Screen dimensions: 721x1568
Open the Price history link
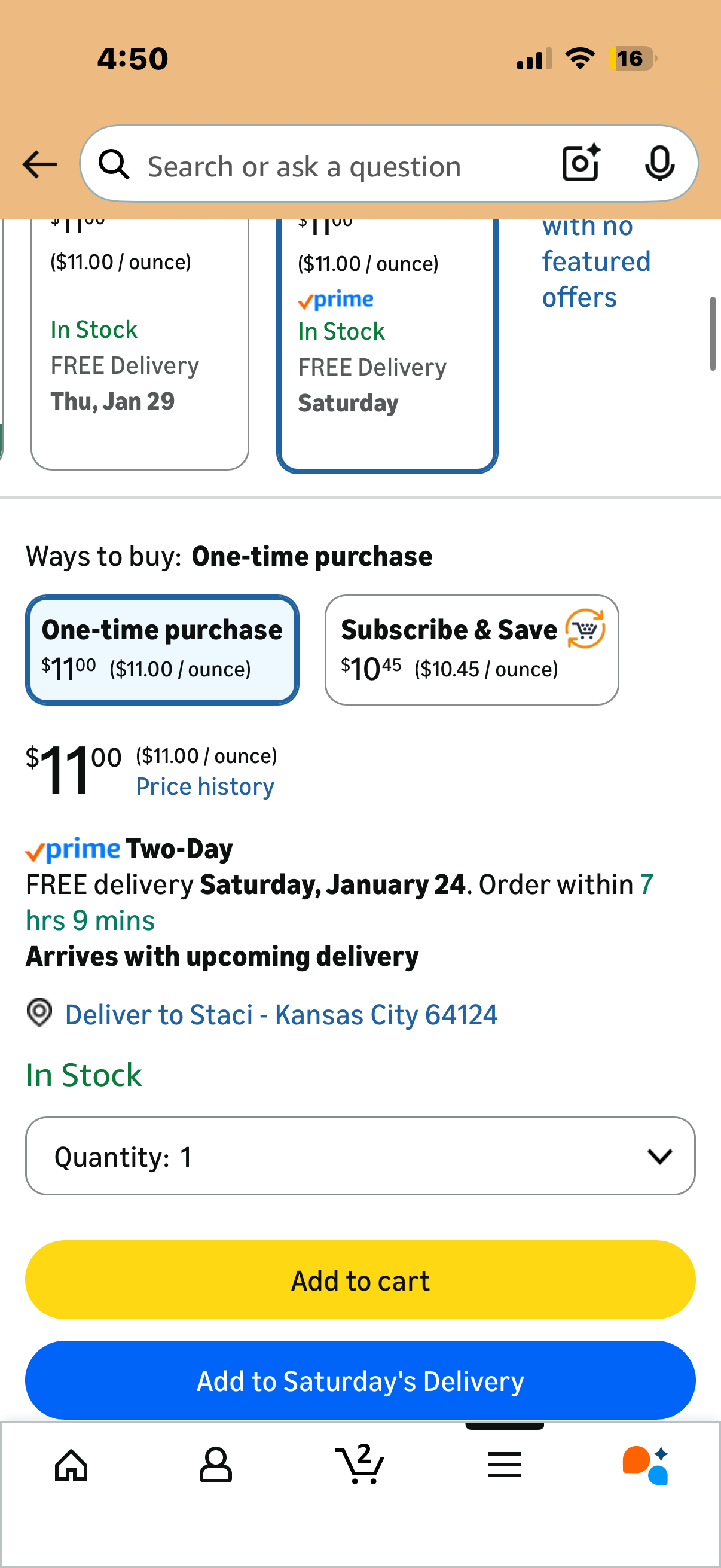pyautogui.click(x=205, y=786)
